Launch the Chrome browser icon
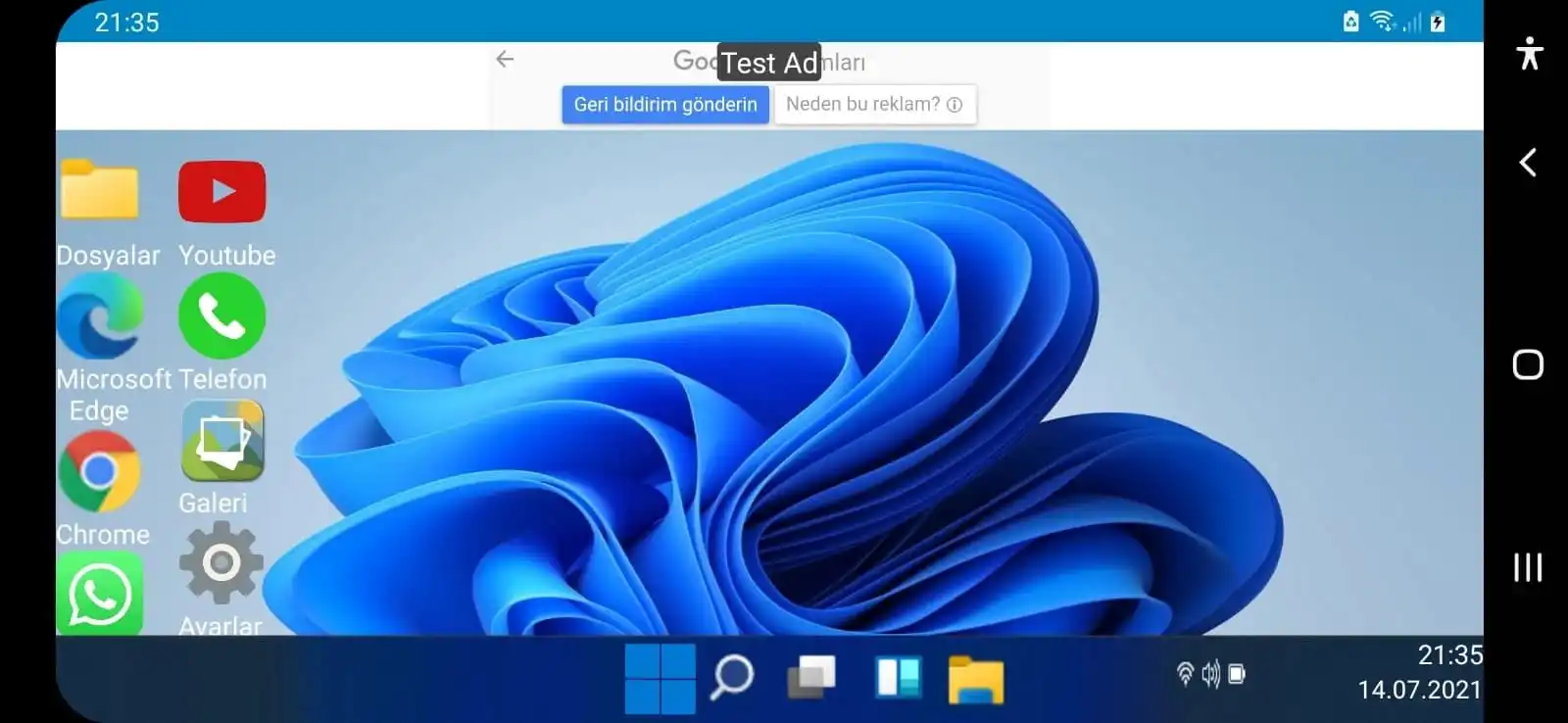This screenshot has height=723, width=1568. (99, 471)
